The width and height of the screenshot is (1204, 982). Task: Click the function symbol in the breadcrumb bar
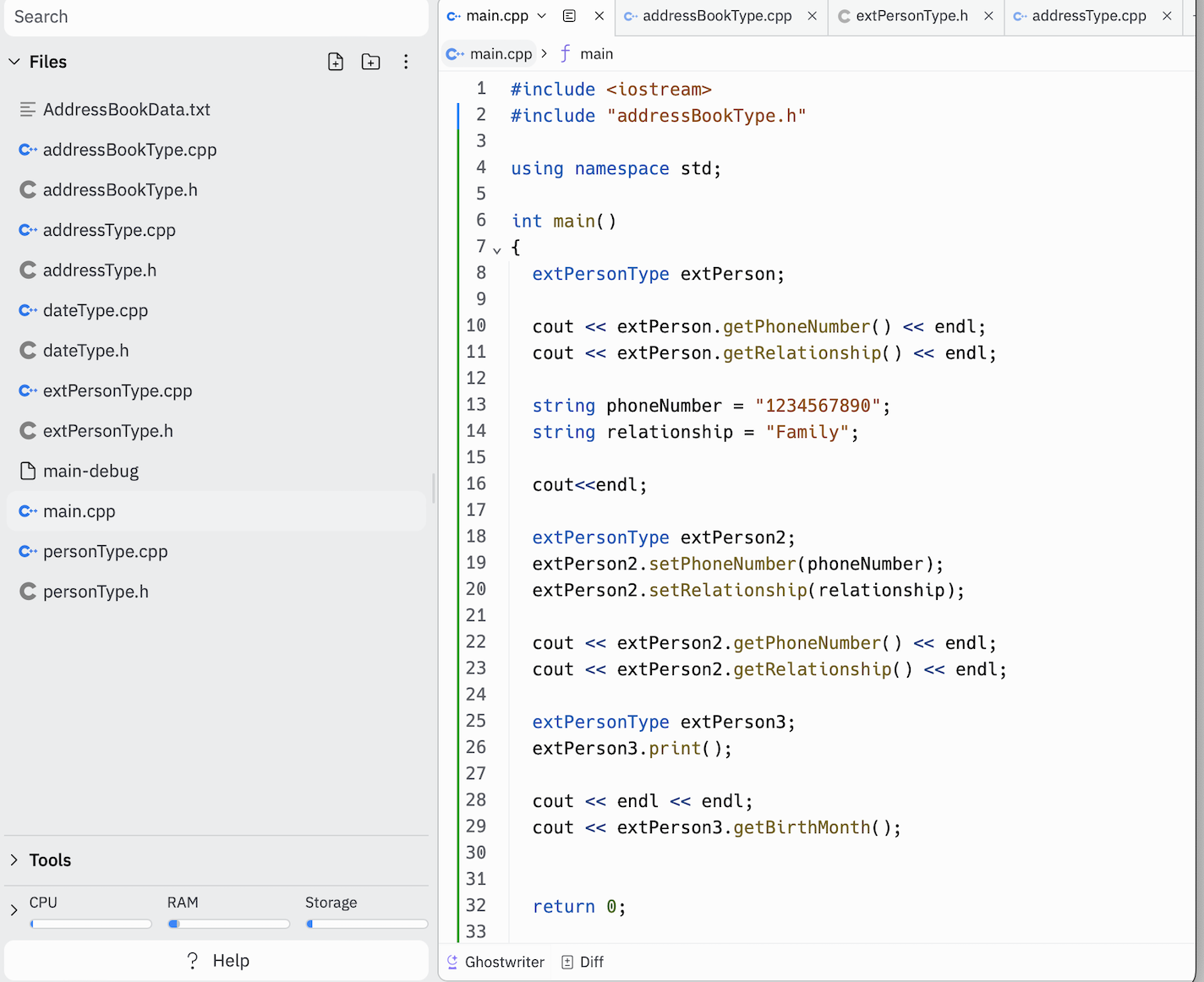[x=563, y=52]
